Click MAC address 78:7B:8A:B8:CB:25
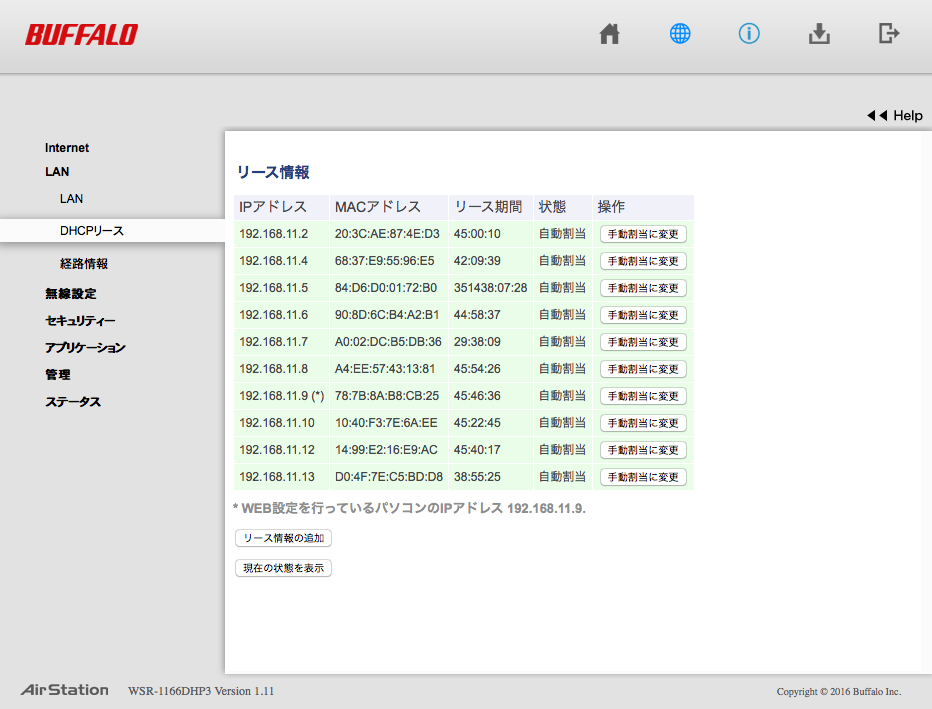This screenshot has width=932, height=709. pyautogui.click(x=387, y=396)
